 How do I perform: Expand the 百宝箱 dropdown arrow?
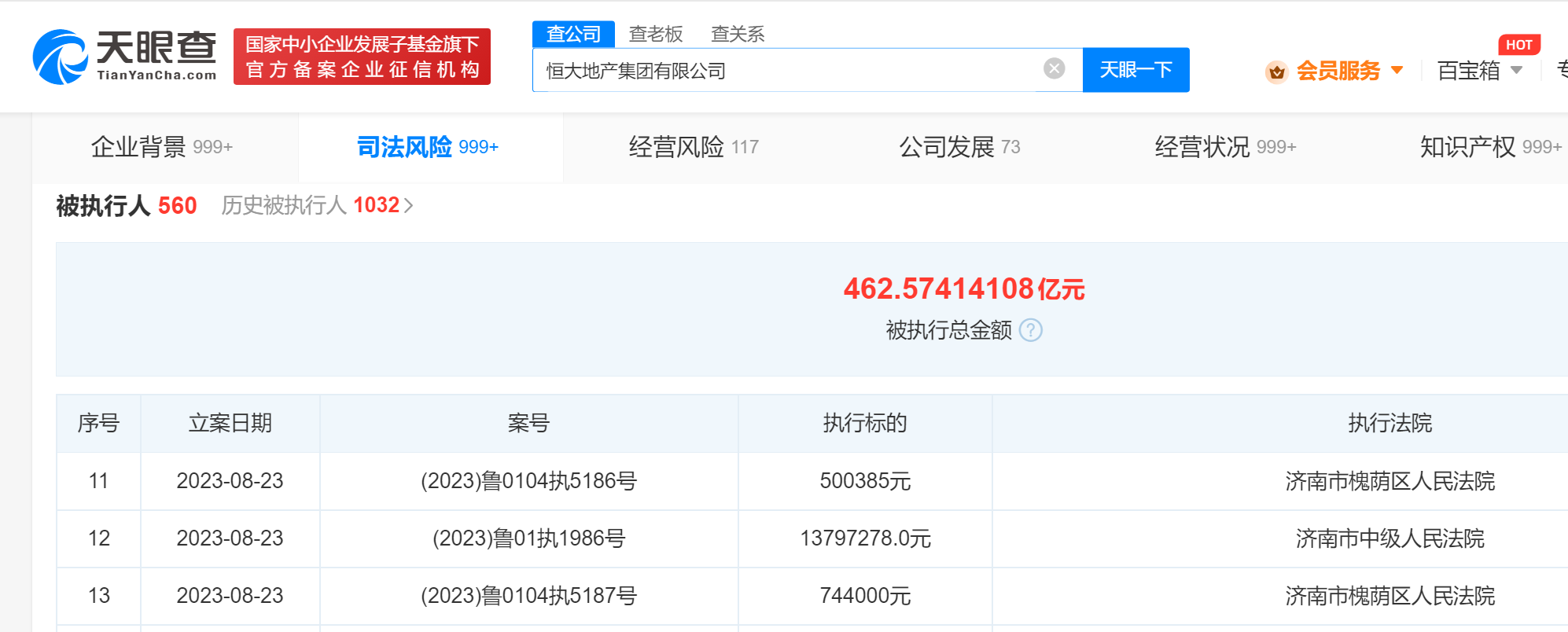tap(1517, 70)
